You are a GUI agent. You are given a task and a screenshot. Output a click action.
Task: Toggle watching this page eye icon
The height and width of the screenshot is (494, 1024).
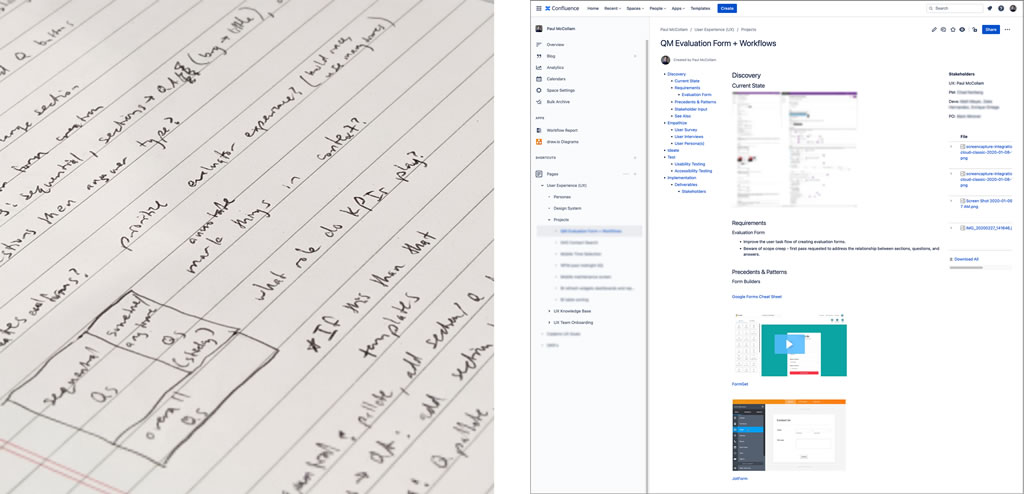click(961, 30)
